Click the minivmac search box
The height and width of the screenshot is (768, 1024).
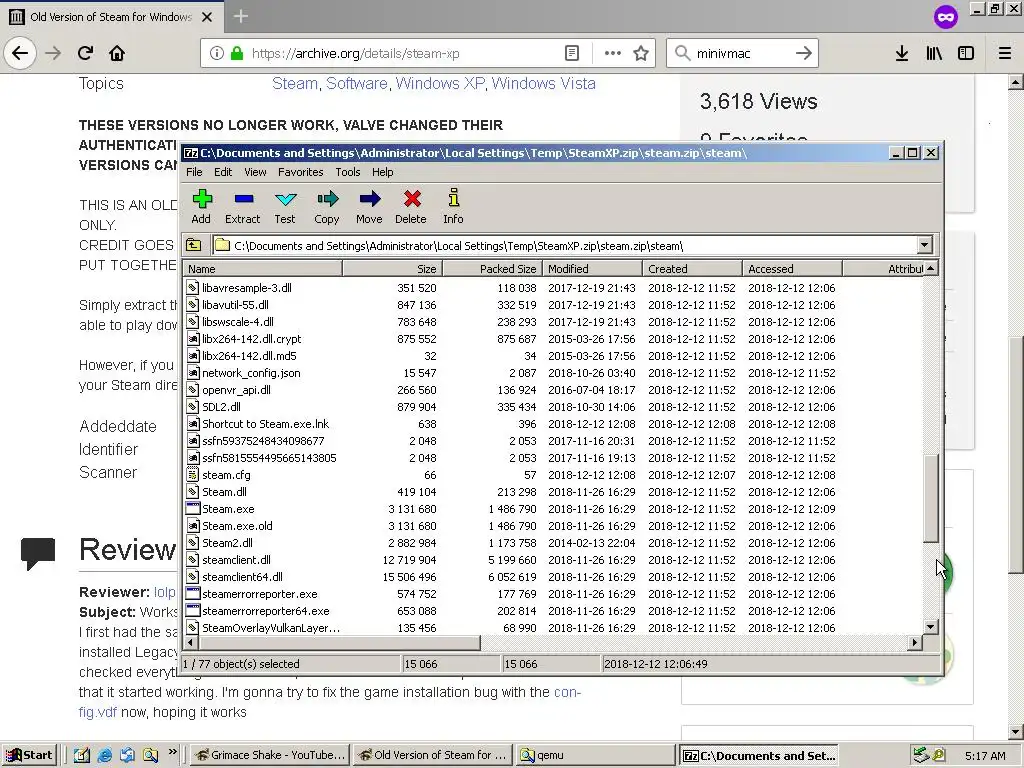point(741,54)
